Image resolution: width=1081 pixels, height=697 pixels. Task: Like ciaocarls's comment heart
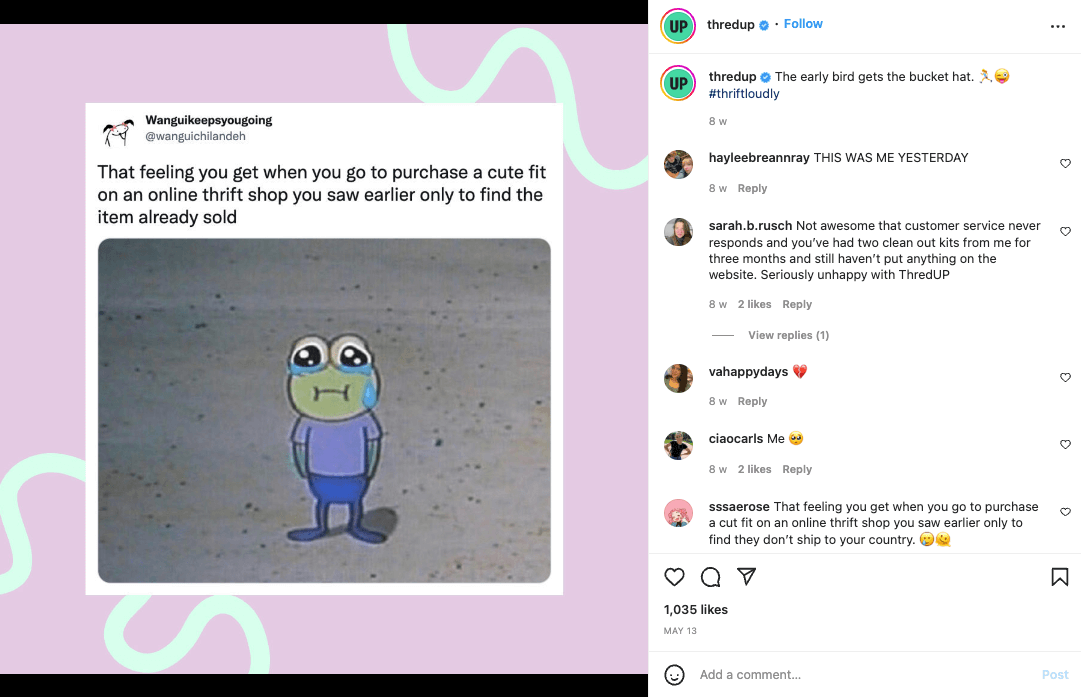click(x=1065, y=445)
